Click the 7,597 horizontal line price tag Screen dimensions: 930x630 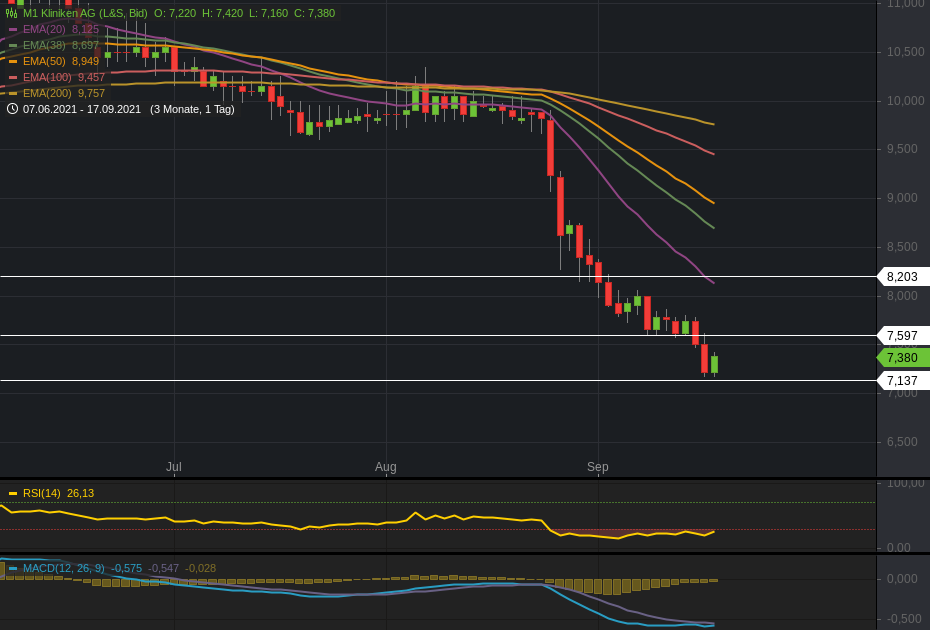(902, 336)
